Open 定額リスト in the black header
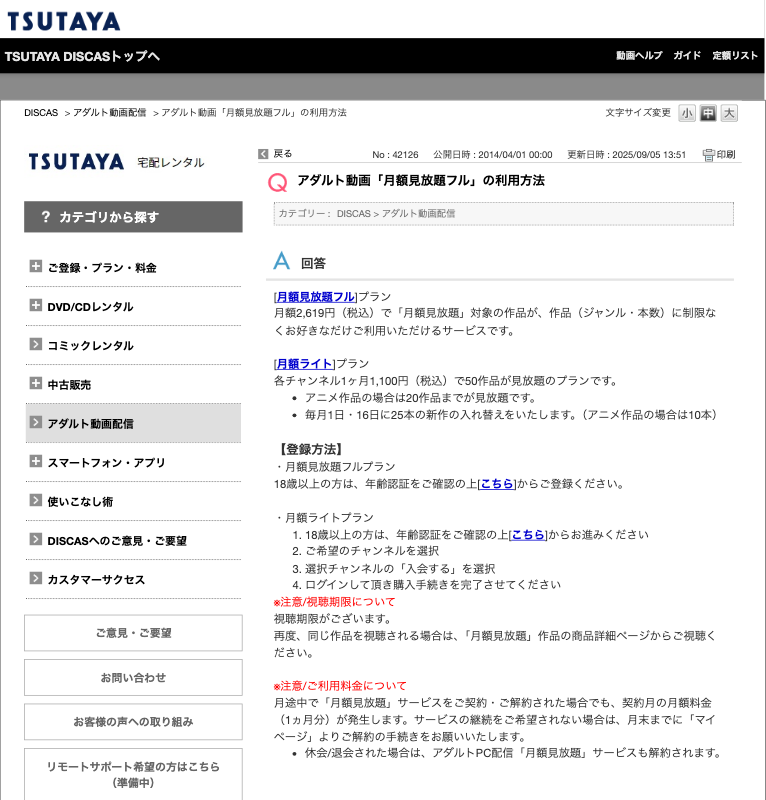This screenshot has width=766, height=800. click(735, 56)
